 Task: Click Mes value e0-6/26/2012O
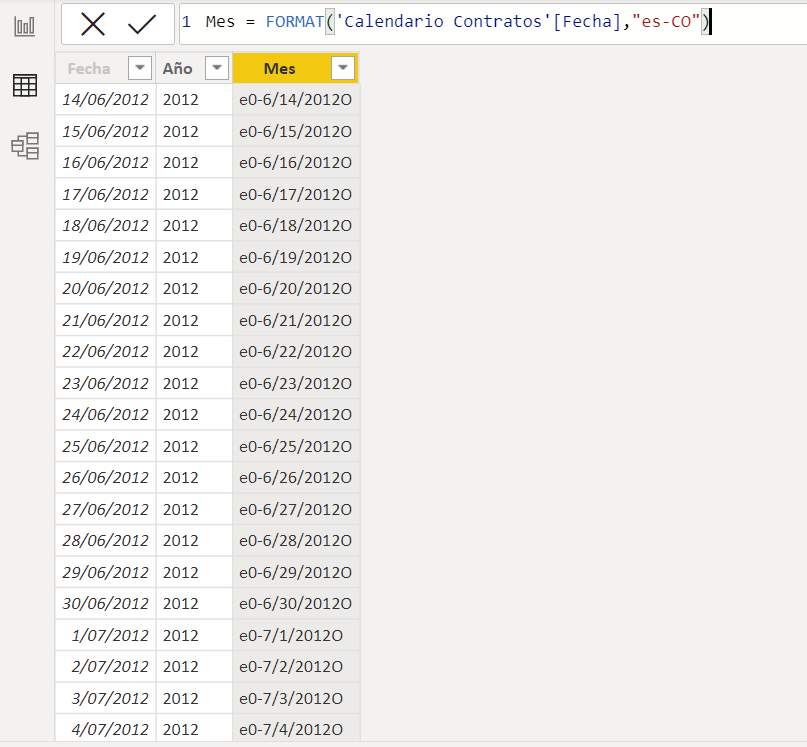click(x=296, y=477)
